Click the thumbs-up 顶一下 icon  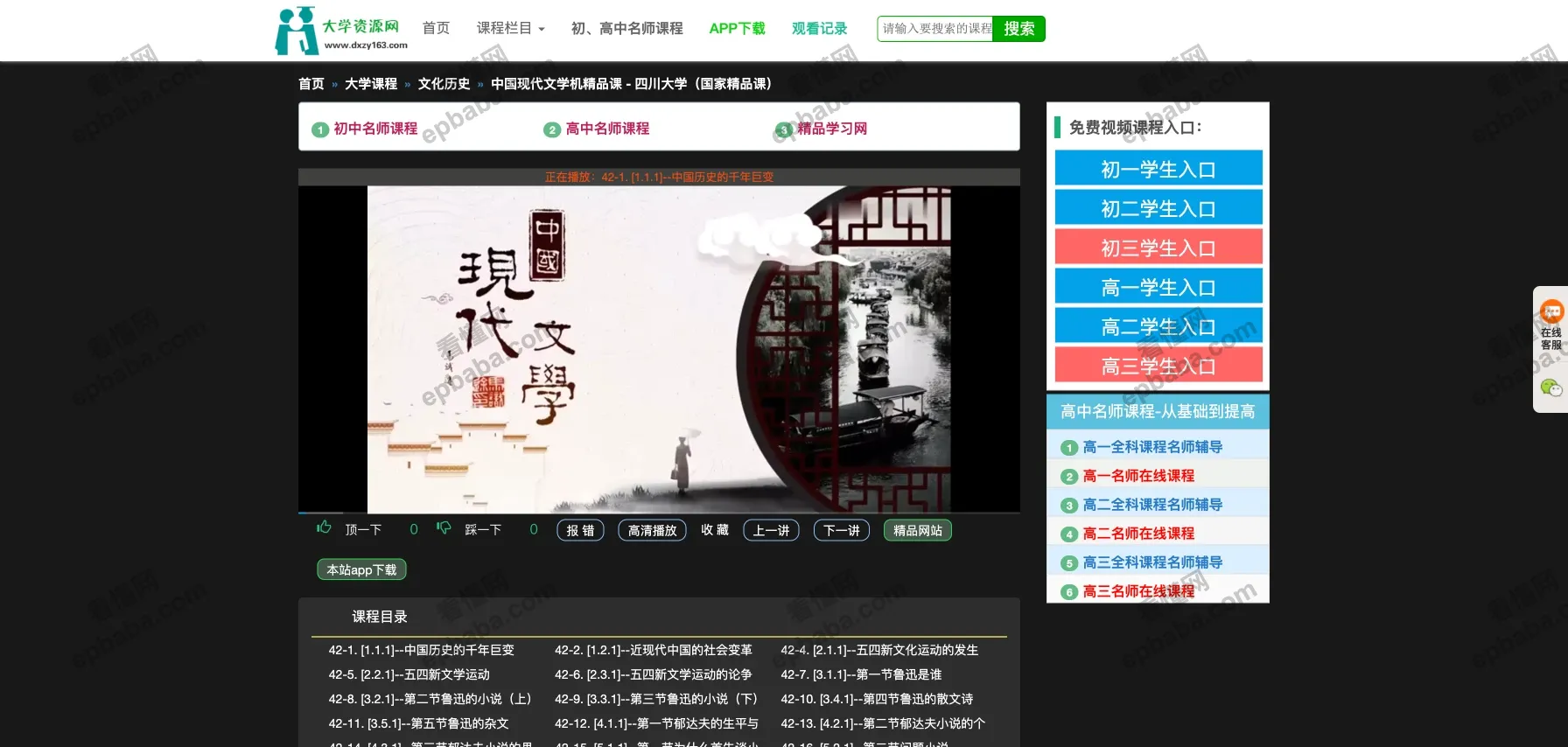point(324,527)
